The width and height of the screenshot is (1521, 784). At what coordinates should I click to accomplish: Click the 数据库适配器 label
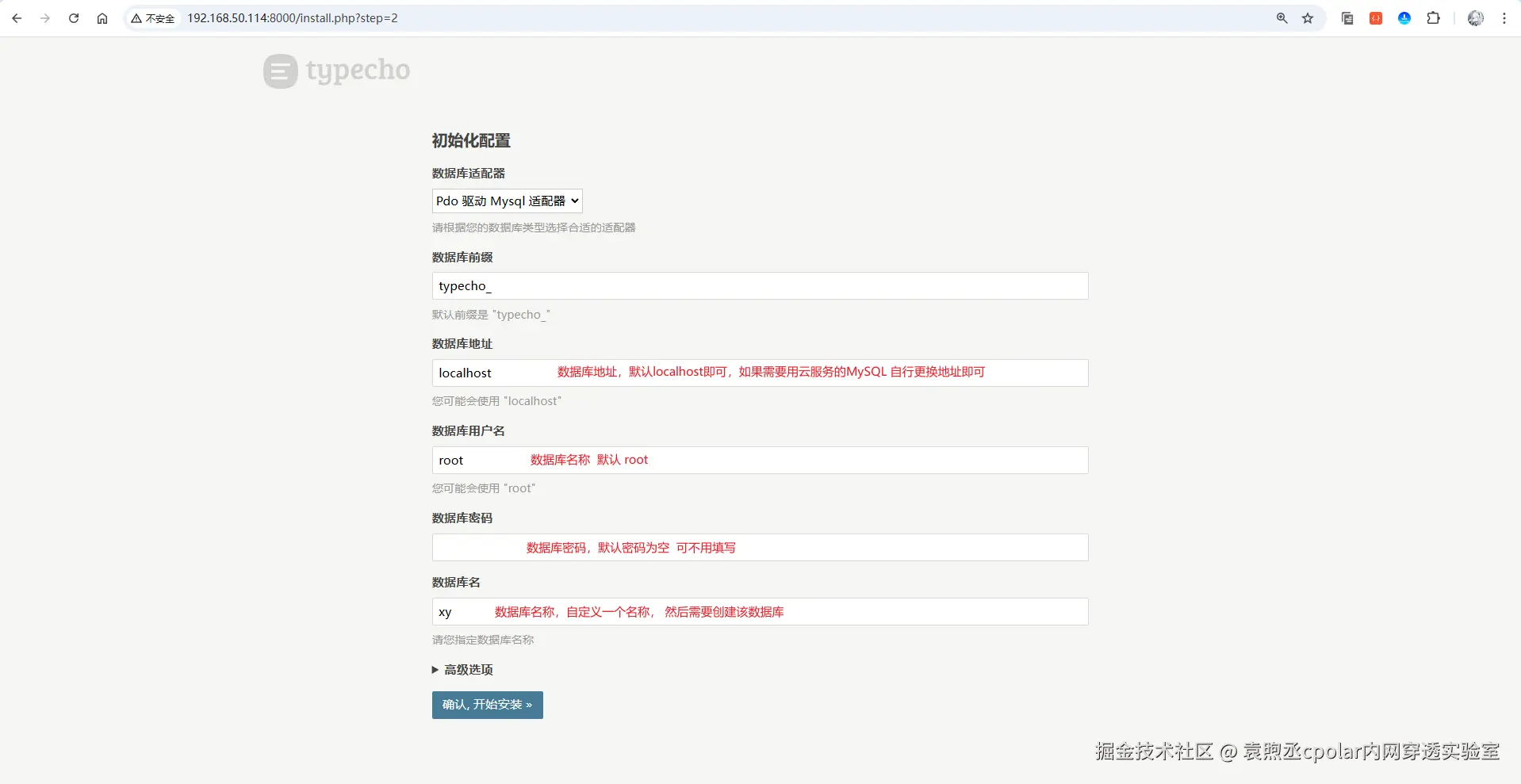coord(469,174)
